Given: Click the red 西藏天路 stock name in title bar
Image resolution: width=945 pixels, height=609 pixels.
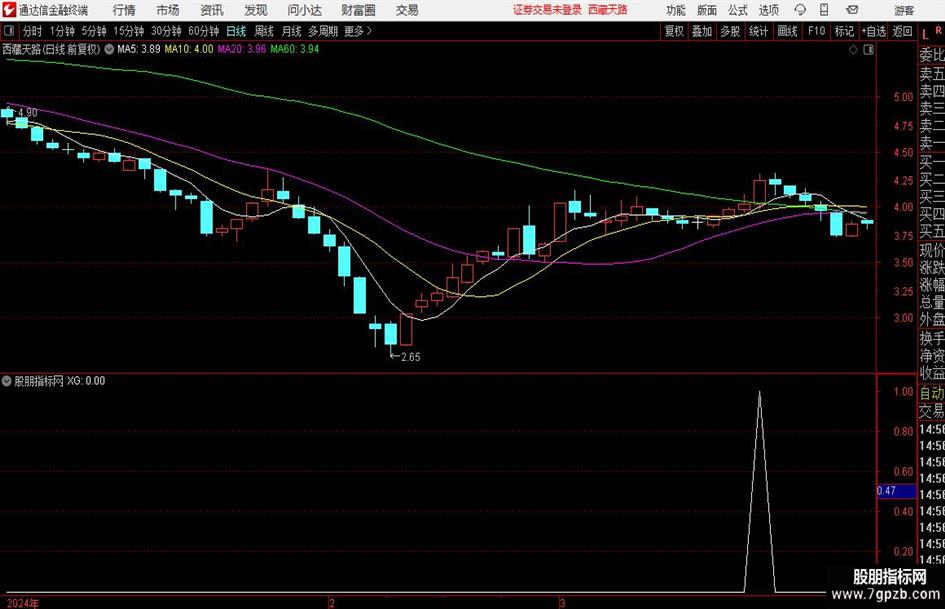Looking at the screenshot, I should click(x=608, y=10).
